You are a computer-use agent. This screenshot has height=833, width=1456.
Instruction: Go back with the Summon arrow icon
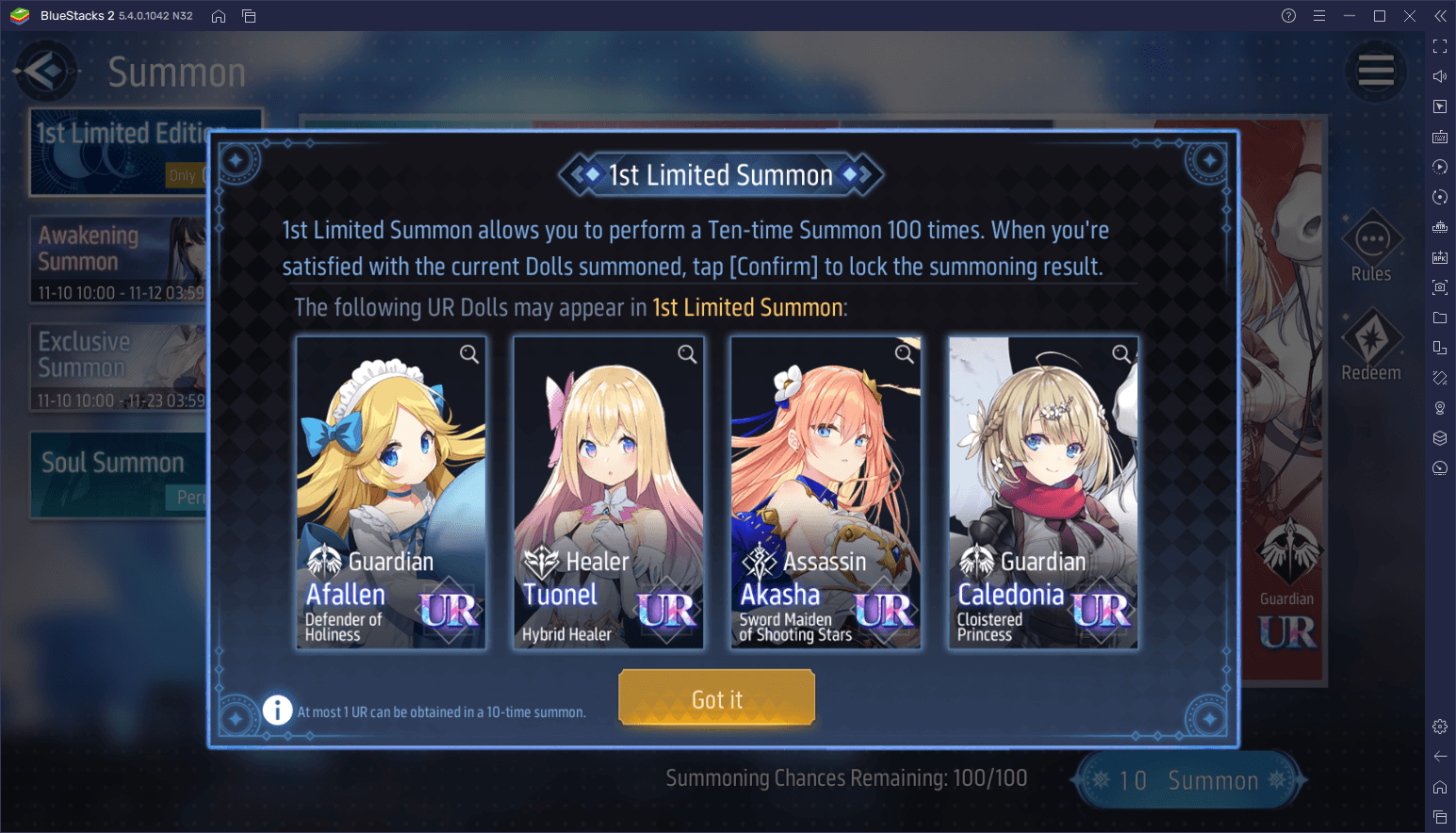click(x=44, y=72)
